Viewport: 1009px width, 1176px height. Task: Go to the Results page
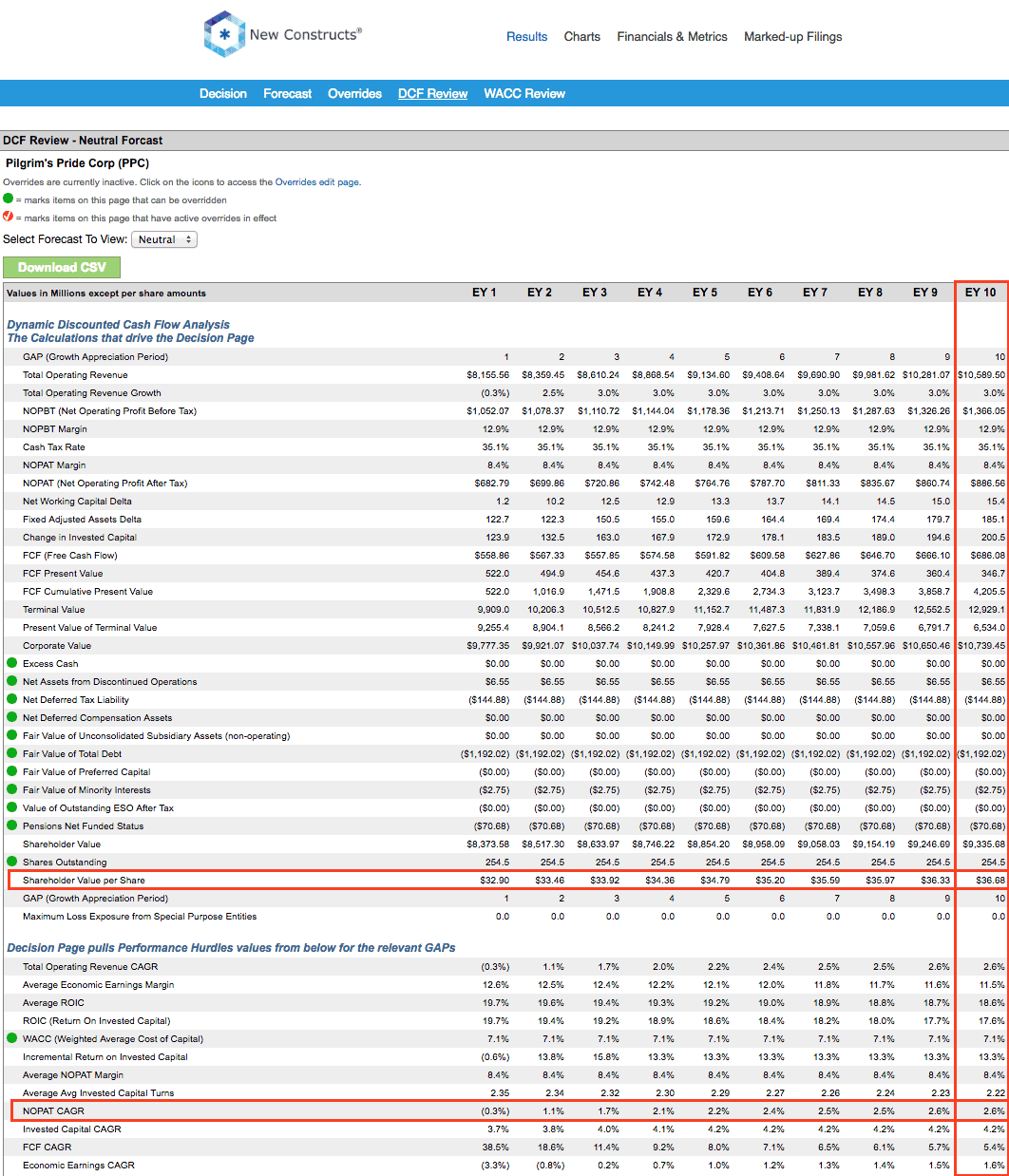click(526, 37)
